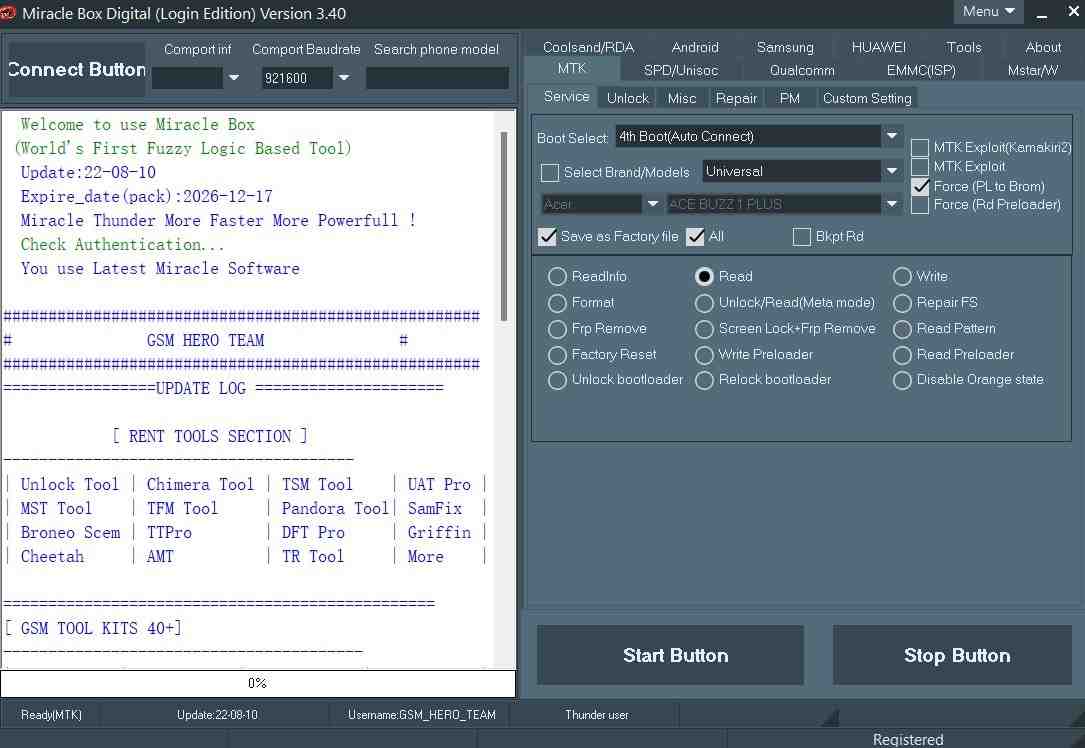The width and height of the screenshot is (1085, 748).
Task: Select the Write radio option
Action: [x=902, y=277]
